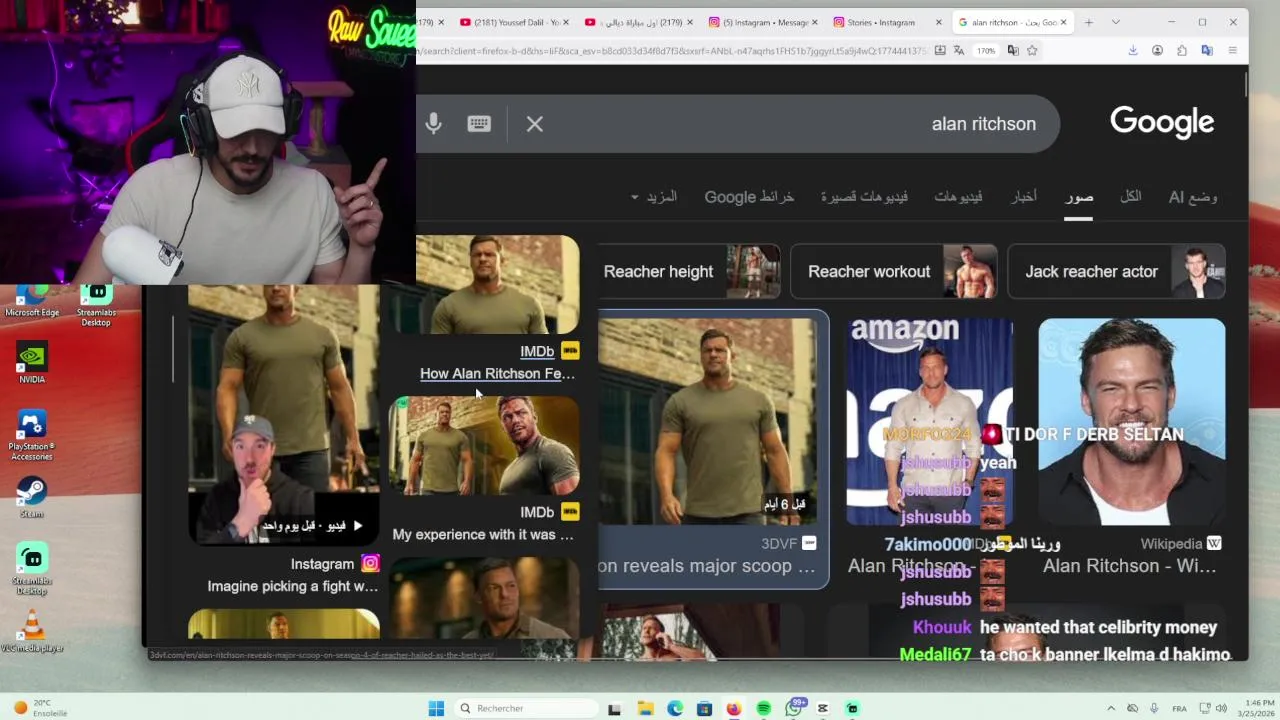The width and height of the screenshot is (1280, 720).
Task: Select the Images (صور) tab
Action: (1079, 197)
